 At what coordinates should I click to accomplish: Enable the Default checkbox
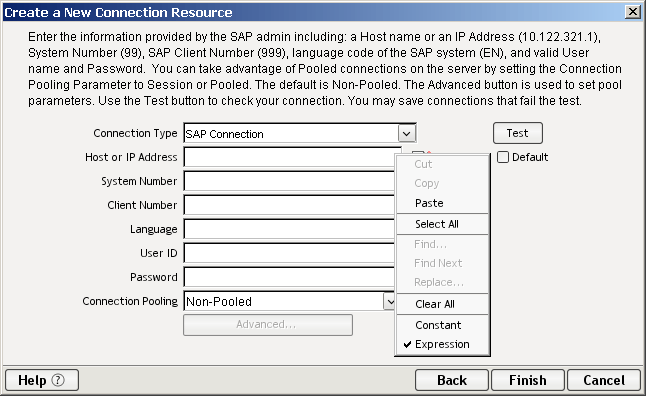pos(503,157)
